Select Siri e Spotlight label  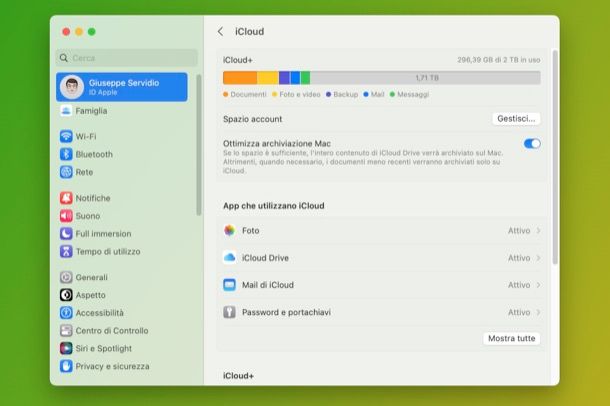tap(103, 348)
